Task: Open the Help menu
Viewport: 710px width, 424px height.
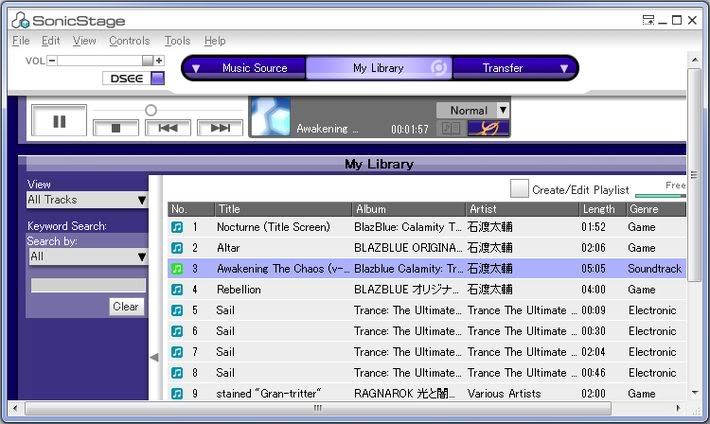Action: (x=215, y=41)
